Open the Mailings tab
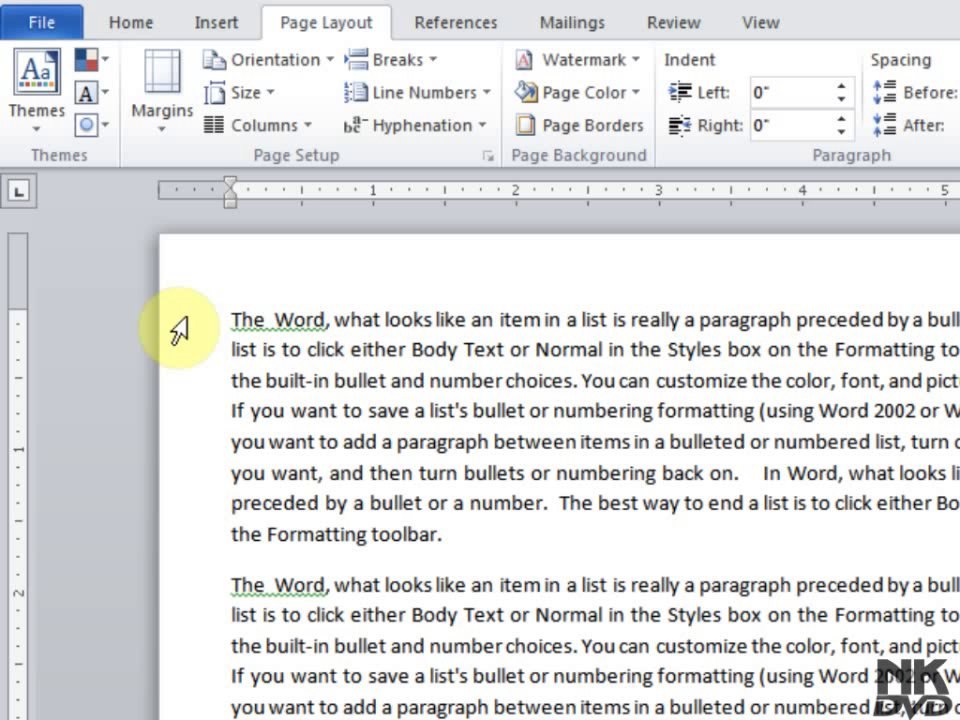Image resolution: width=960 pixels, height=720 pixels. point(572,23)
